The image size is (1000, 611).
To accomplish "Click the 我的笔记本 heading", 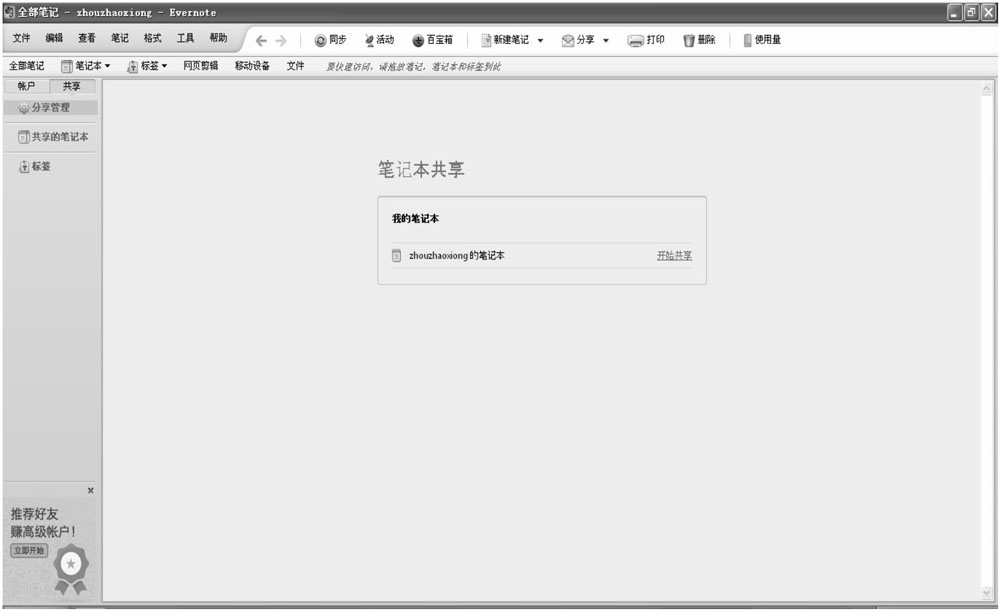I will 415,219.
